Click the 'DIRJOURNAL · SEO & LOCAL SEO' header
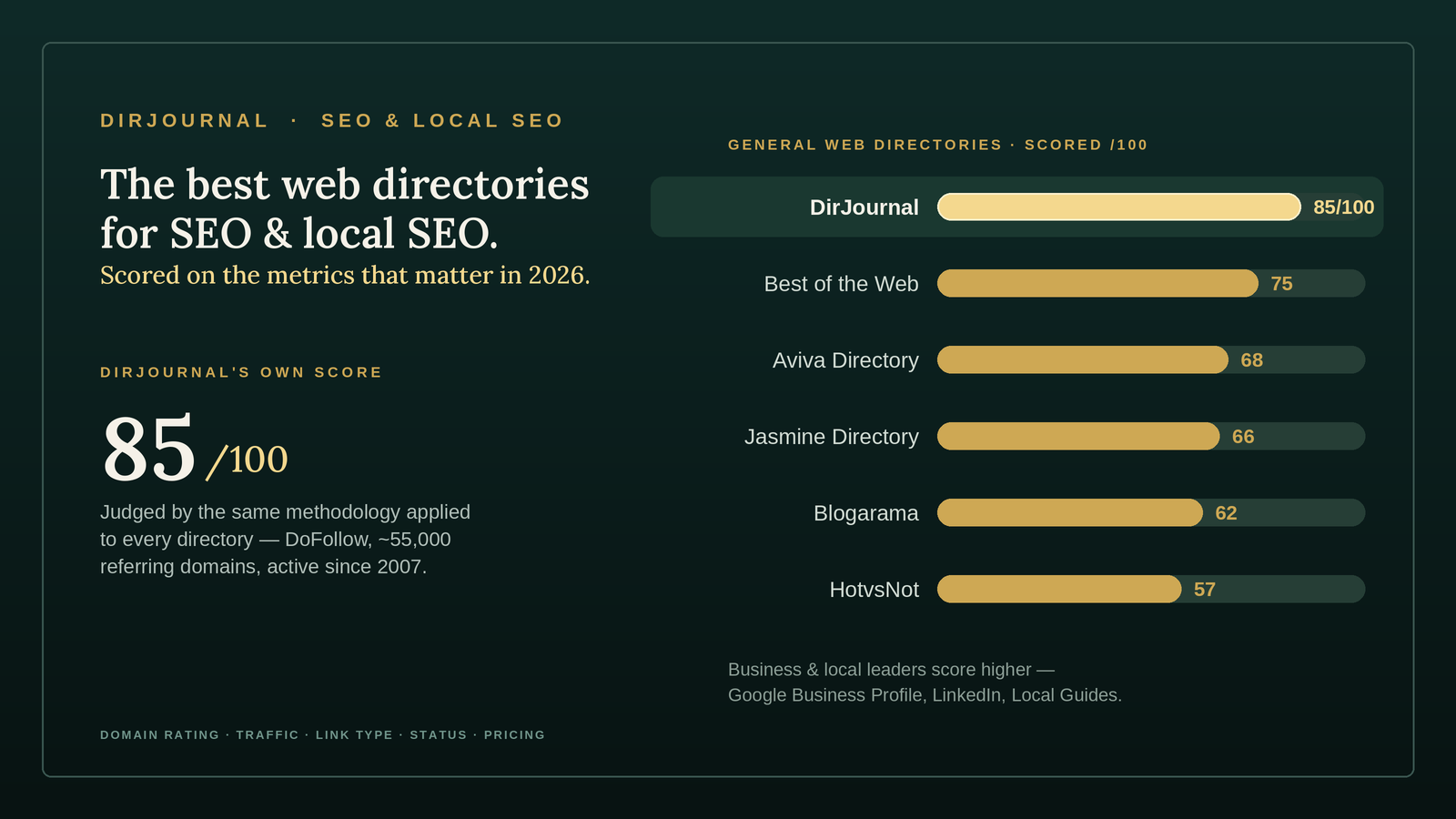1456x819 pixels. click(x=332, y=120)
